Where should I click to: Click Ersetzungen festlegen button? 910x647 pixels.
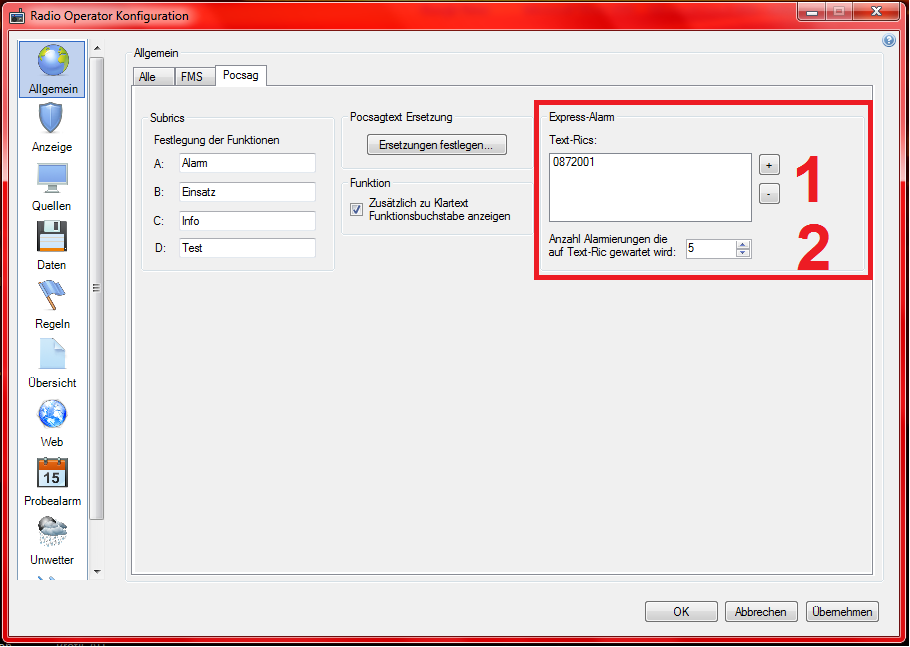(436, 145)
